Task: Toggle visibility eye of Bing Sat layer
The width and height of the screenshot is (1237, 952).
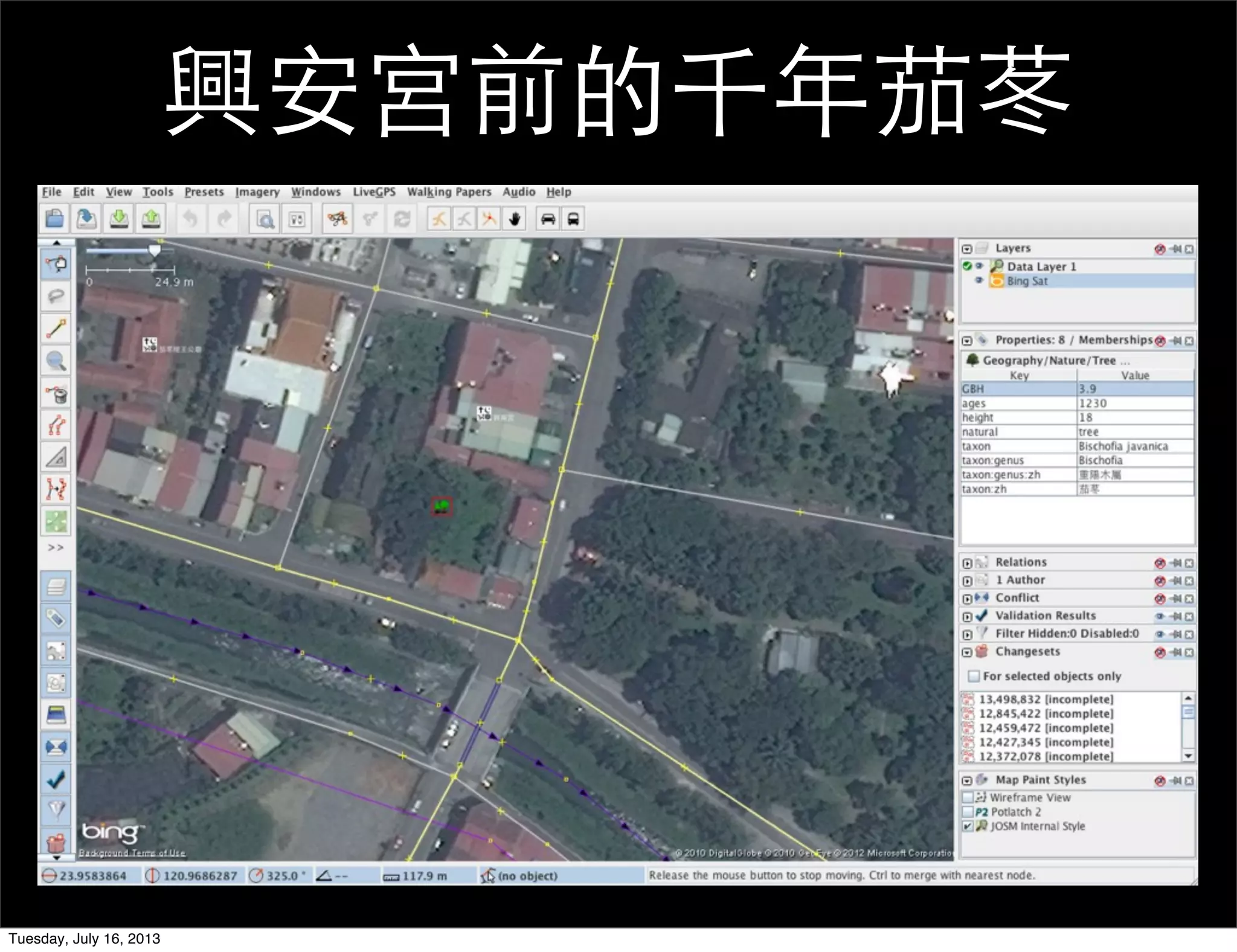Action: (979, 281)
